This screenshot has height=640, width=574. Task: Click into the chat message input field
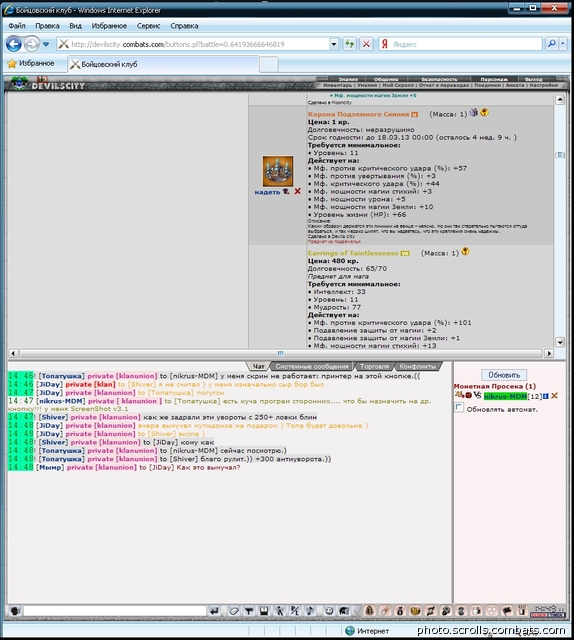[x=115, y=611]
